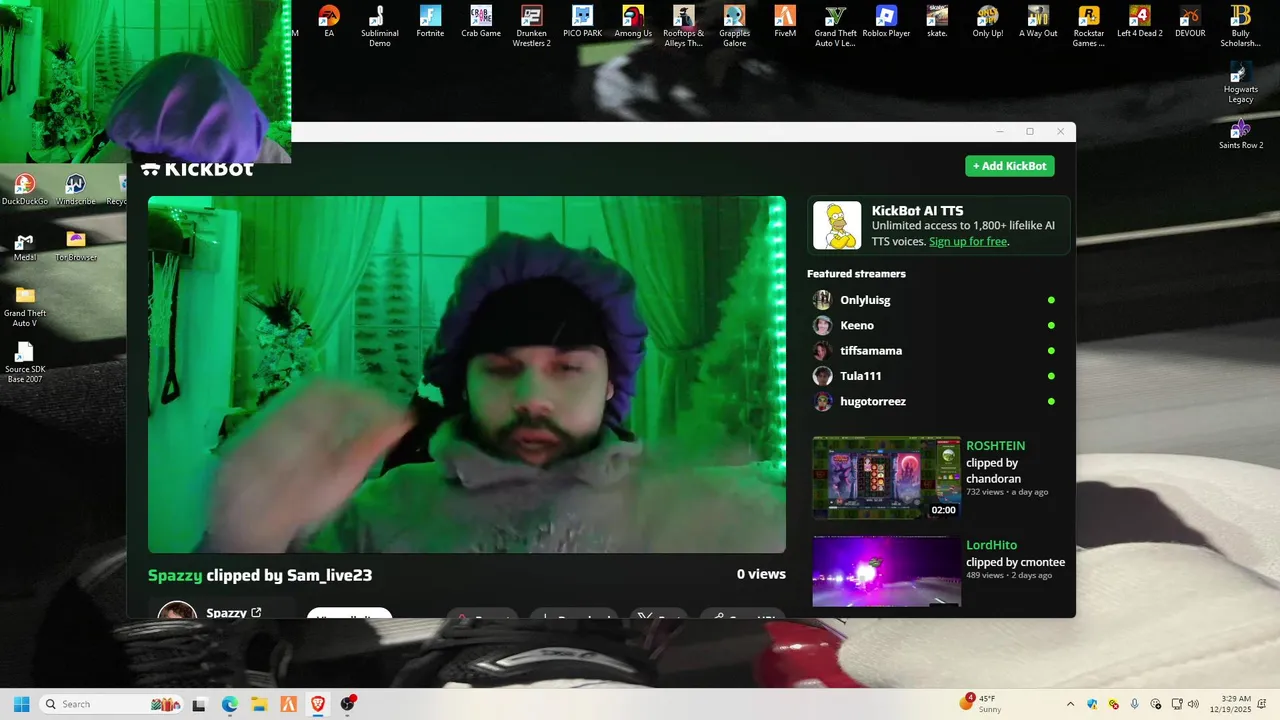1280x720 pixels.
Task: Click the Homer Simpson KickBot AI TTS image
Action: 837,225
